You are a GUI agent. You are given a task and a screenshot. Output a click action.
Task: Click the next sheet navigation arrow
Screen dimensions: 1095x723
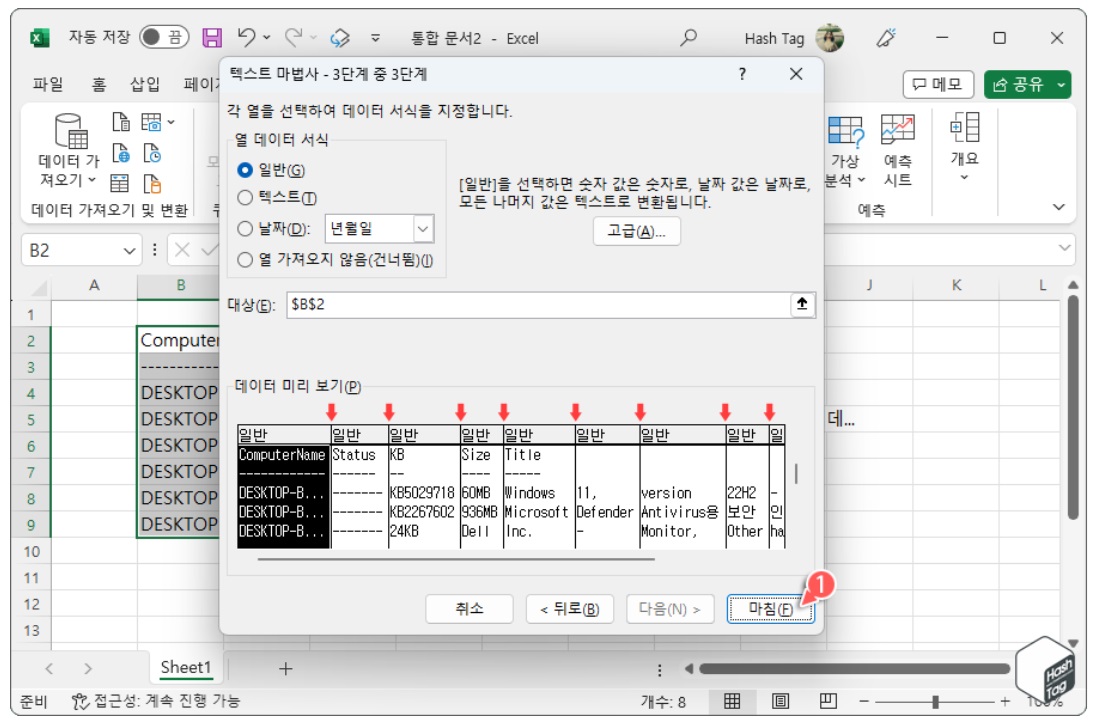pos(87,669)
